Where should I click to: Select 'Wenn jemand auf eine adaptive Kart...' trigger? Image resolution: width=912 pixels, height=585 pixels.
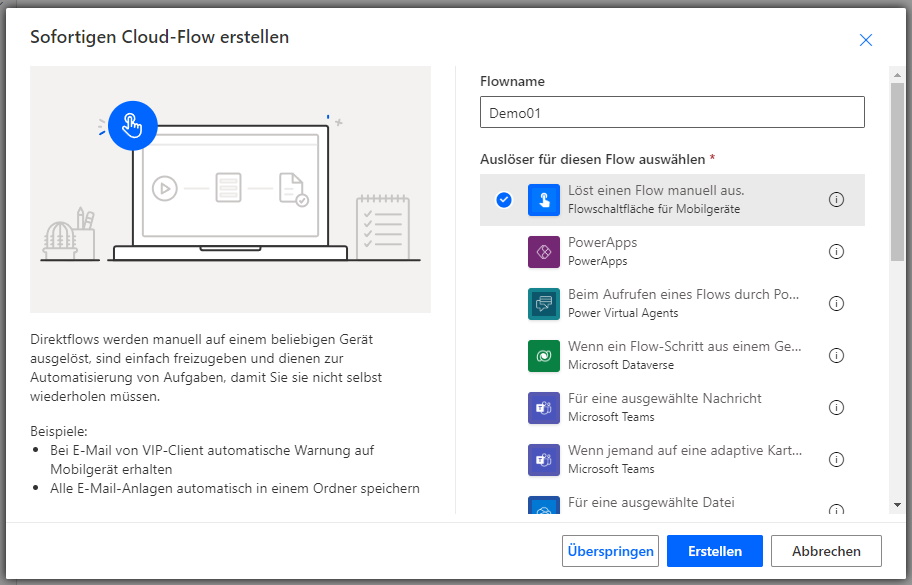coord(672,460)
